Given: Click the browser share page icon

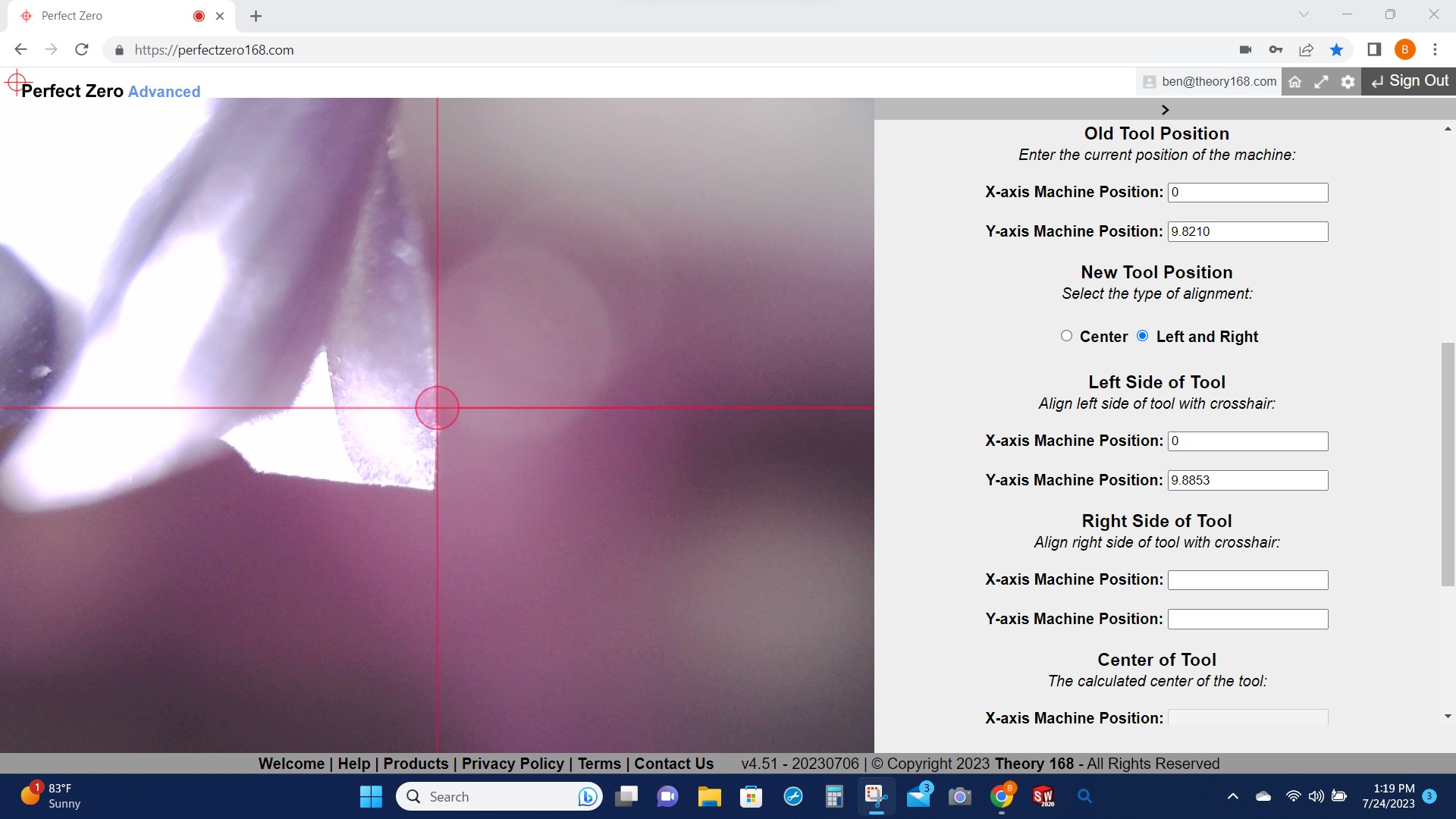Looking at the screenshot, I should pos(1306,50).
